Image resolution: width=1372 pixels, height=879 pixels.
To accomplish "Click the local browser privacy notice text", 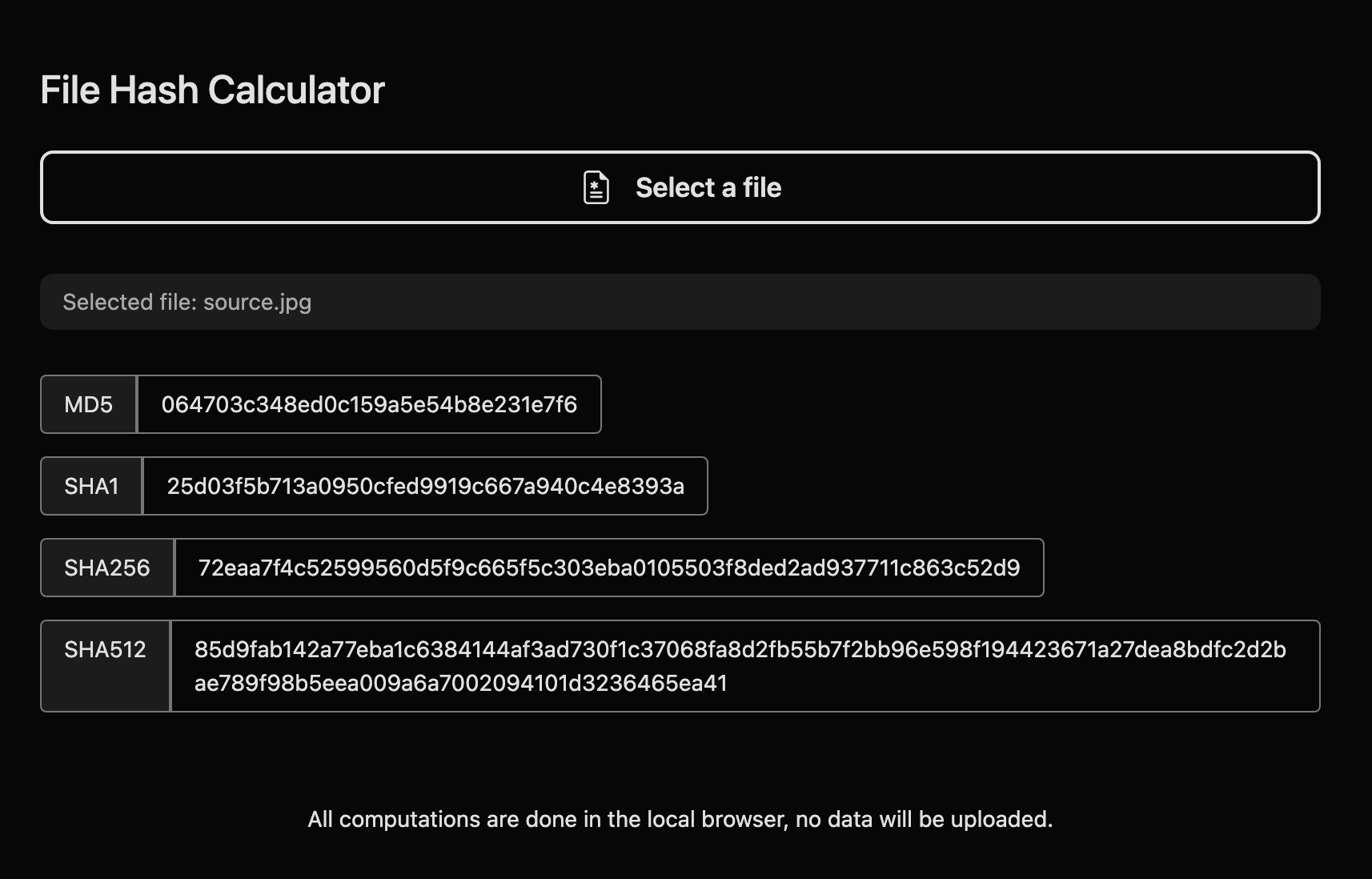I will [x=680, y=819].
